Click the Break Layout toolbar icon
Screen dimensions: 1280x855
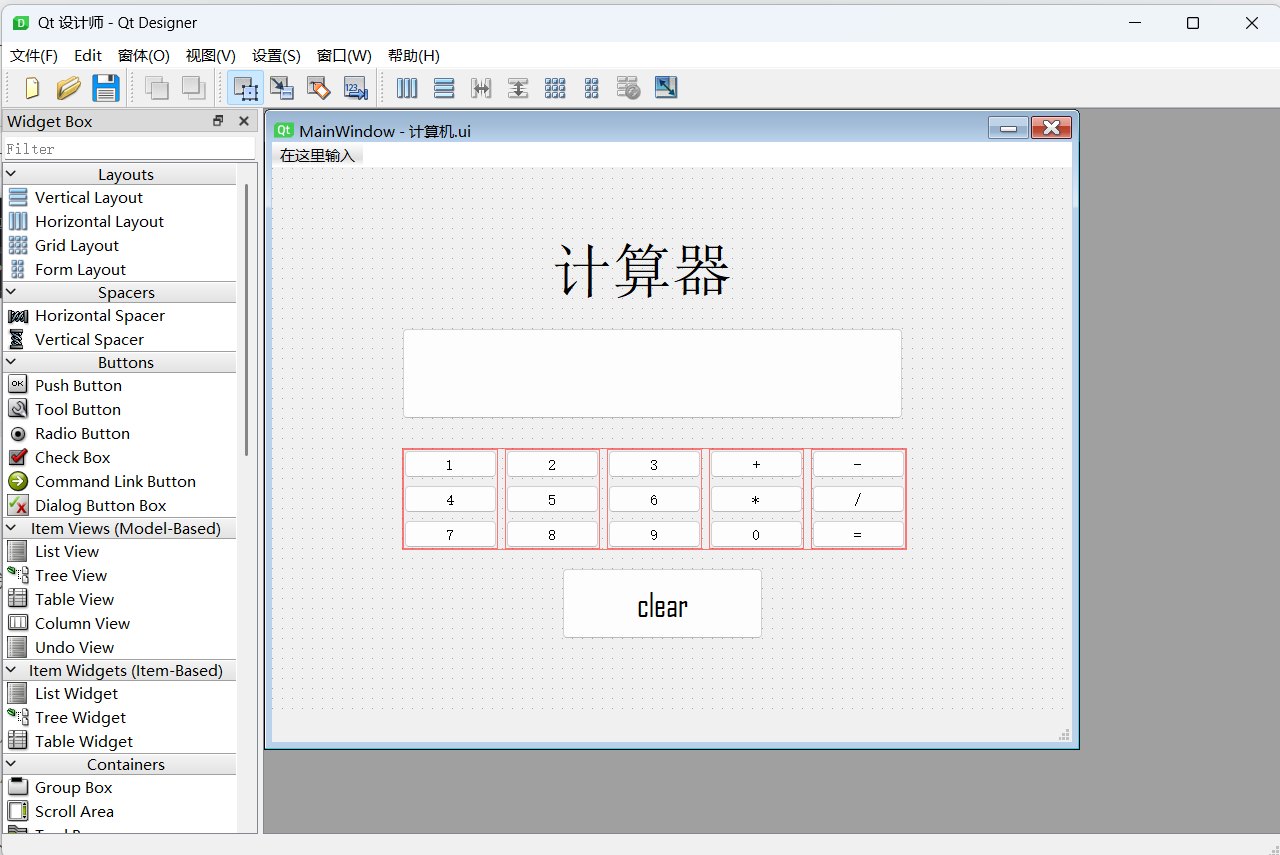click(x=628, y=88)
